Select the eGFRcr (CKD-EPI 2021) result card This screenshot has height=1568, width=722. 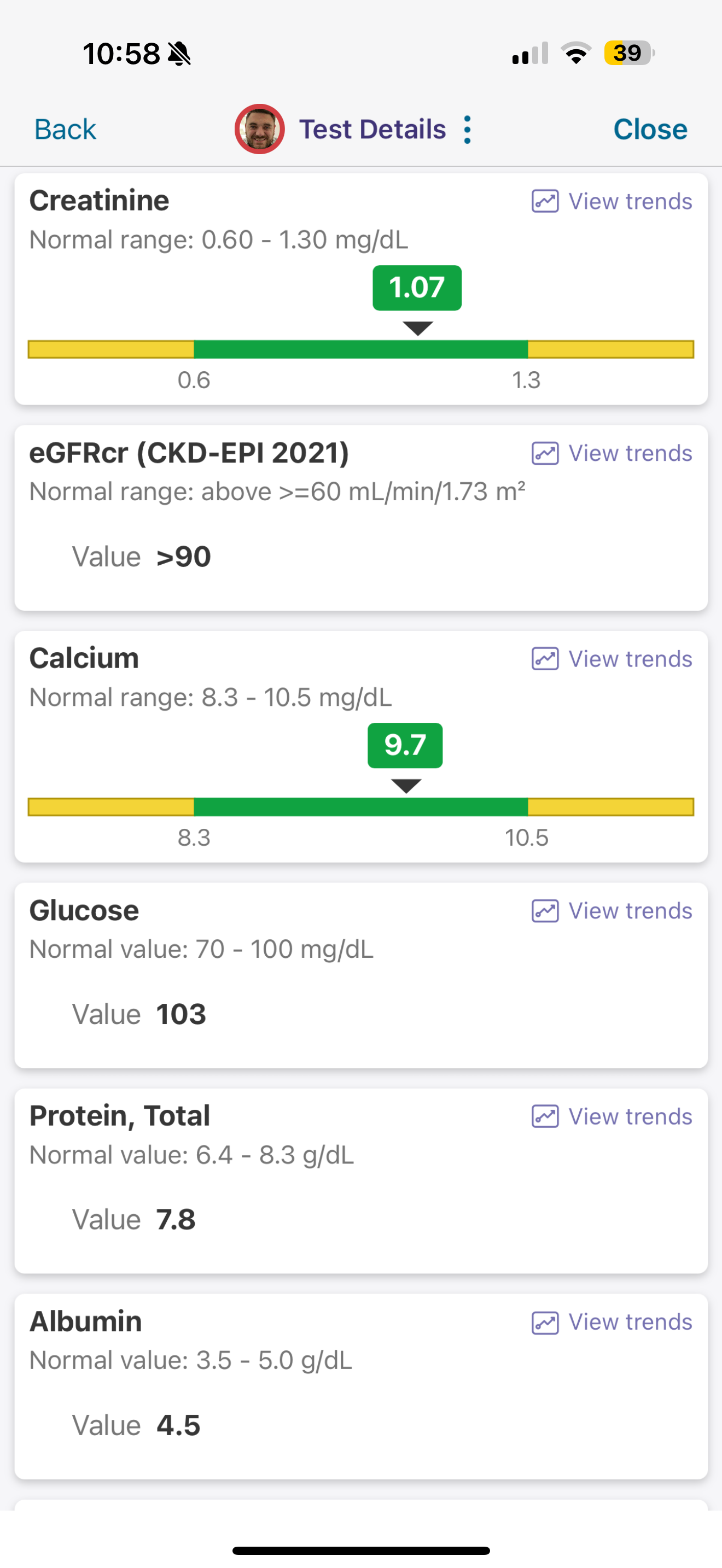[x=361, y=517]
